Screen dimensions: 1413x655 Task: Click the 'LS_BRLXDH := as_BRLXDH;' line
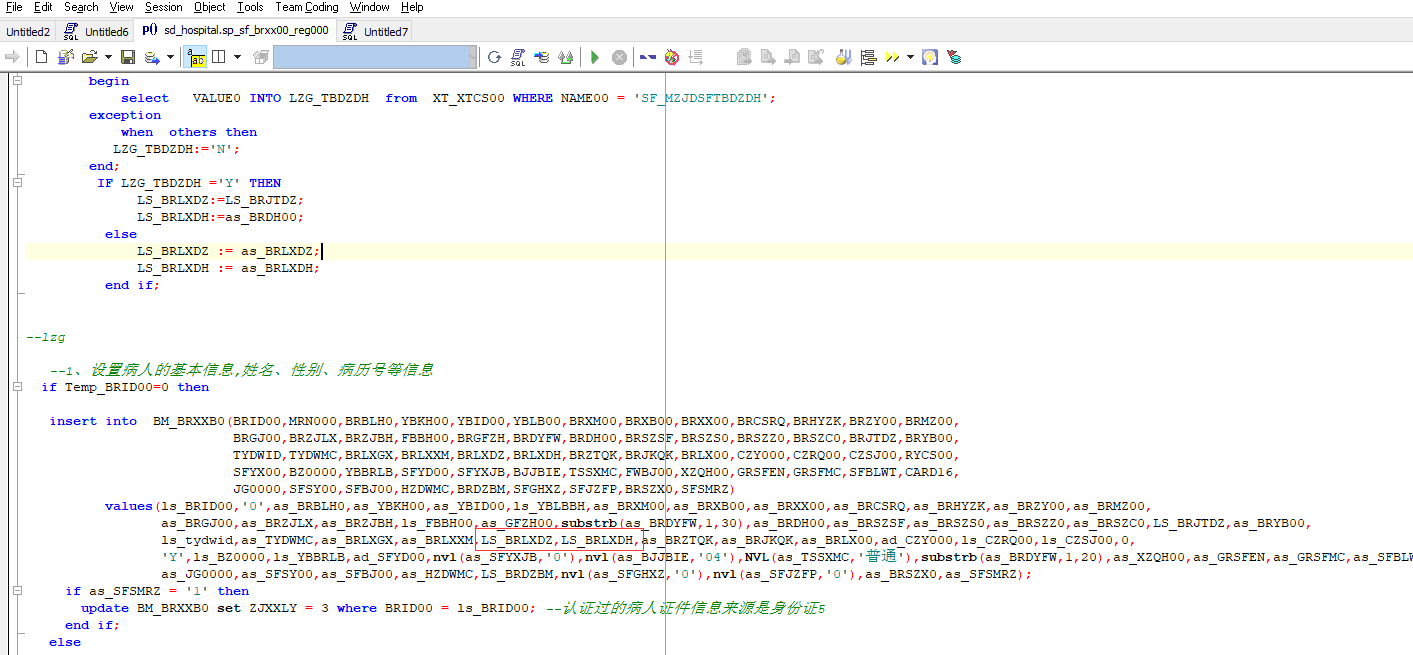click(x=228, y=268)
